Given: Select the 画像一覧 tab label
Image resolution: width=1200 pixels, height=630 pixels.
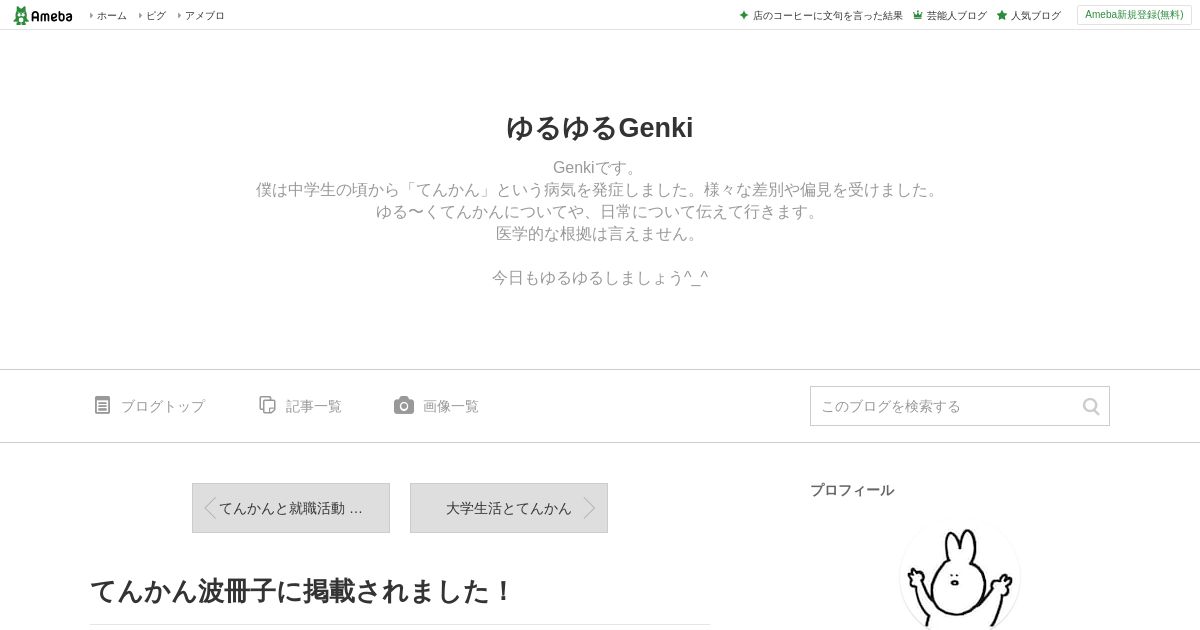Looking at the screenshot, I should point(451,406).
